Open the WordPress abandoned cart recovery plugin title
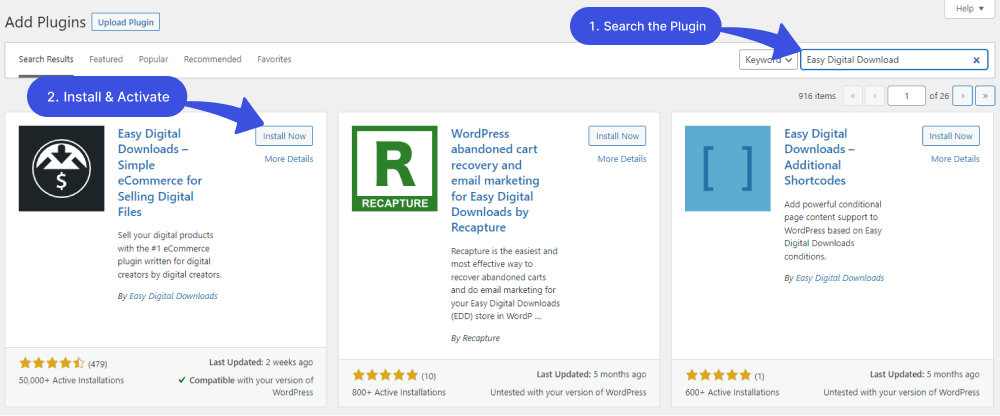 [495, 181]
